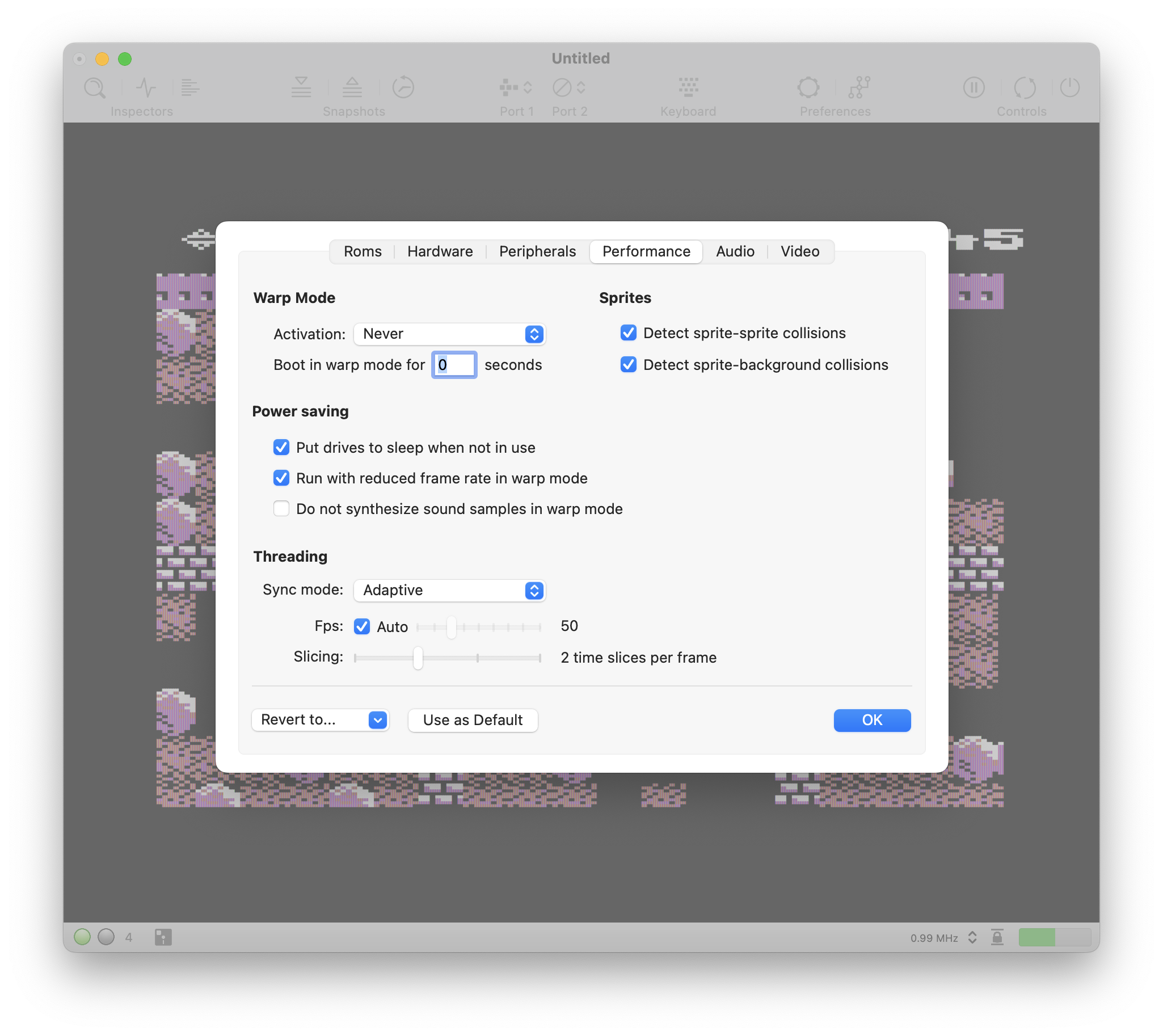Open the Sync mode Adaptive dropdown
The width and height of the screenshot is (1163, 1036).
tap(449, 590)
